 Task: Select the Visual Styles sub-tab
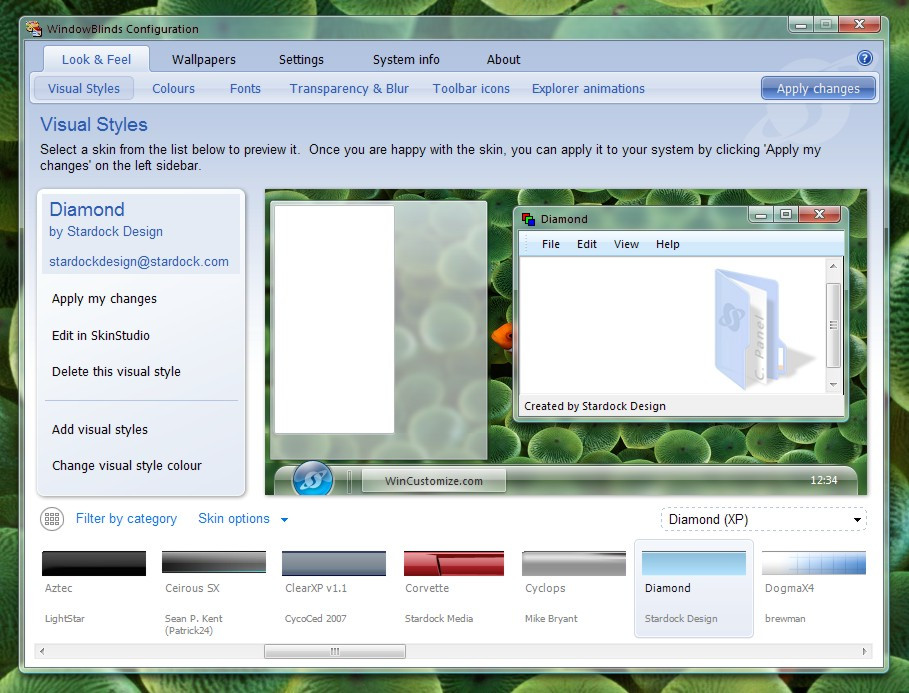[x=83, y=88]
